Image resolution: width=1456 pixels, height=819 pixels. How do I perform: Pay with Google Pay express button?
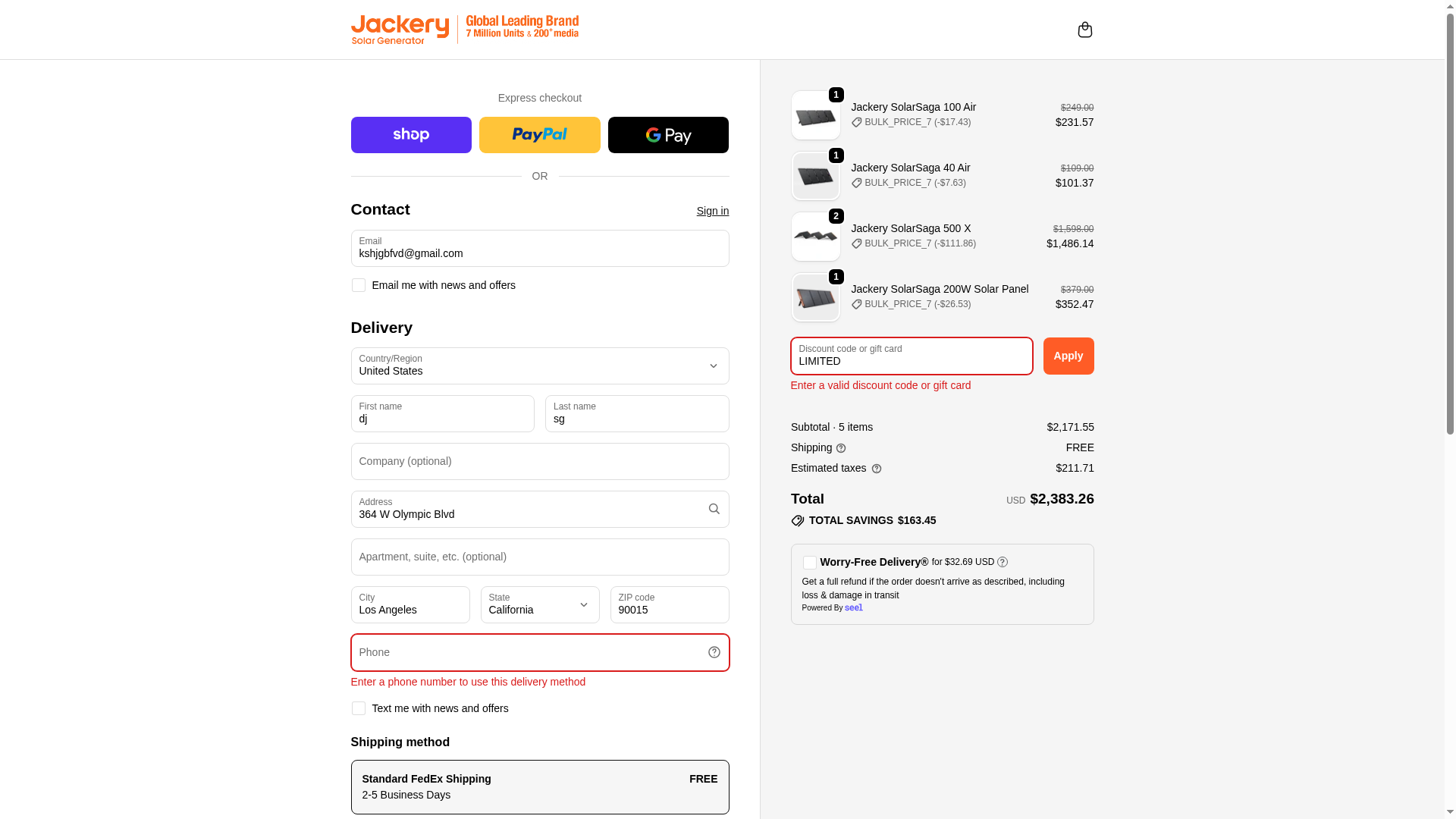[x=668, y=135]
